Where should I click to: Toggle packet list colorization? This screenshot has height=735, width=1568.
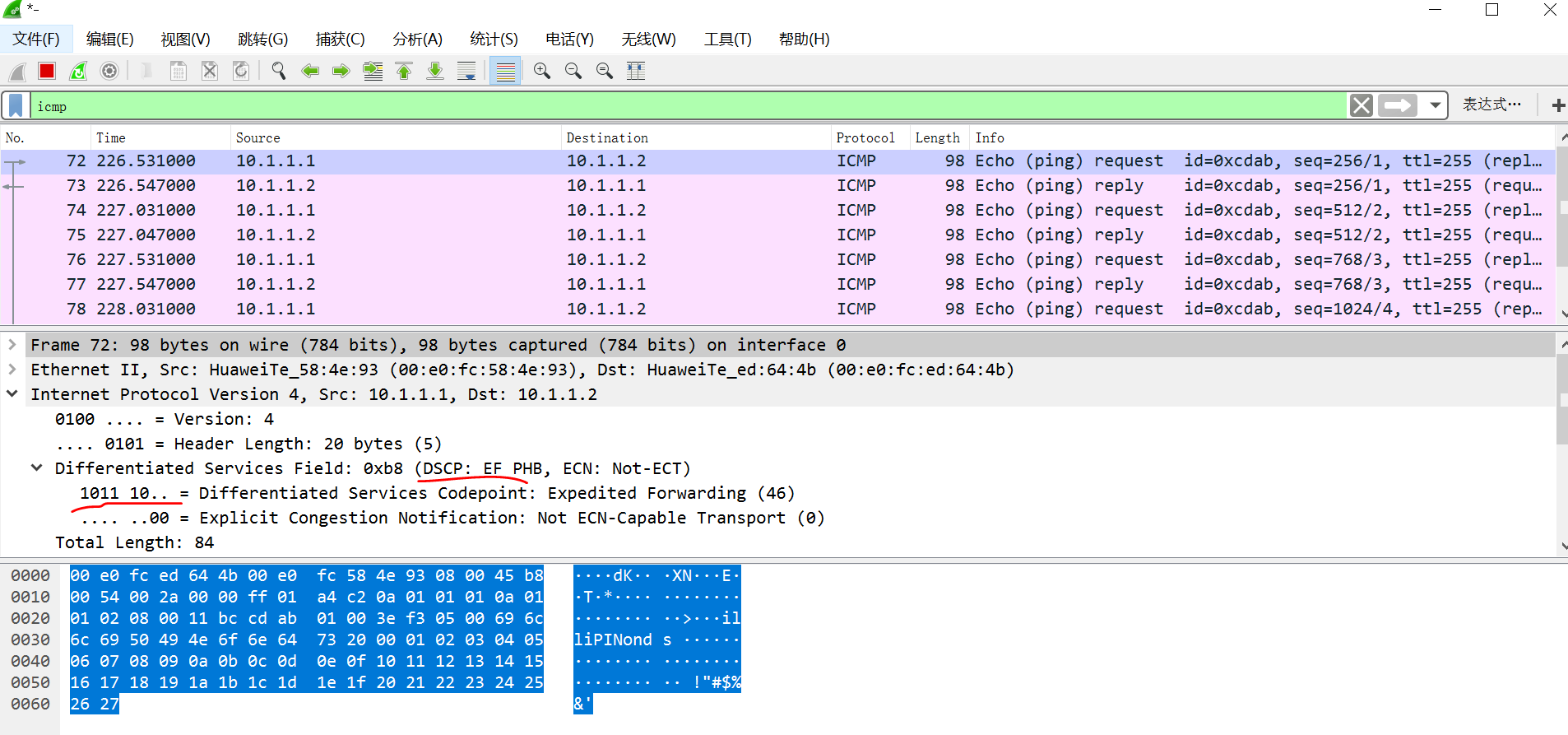505,72
